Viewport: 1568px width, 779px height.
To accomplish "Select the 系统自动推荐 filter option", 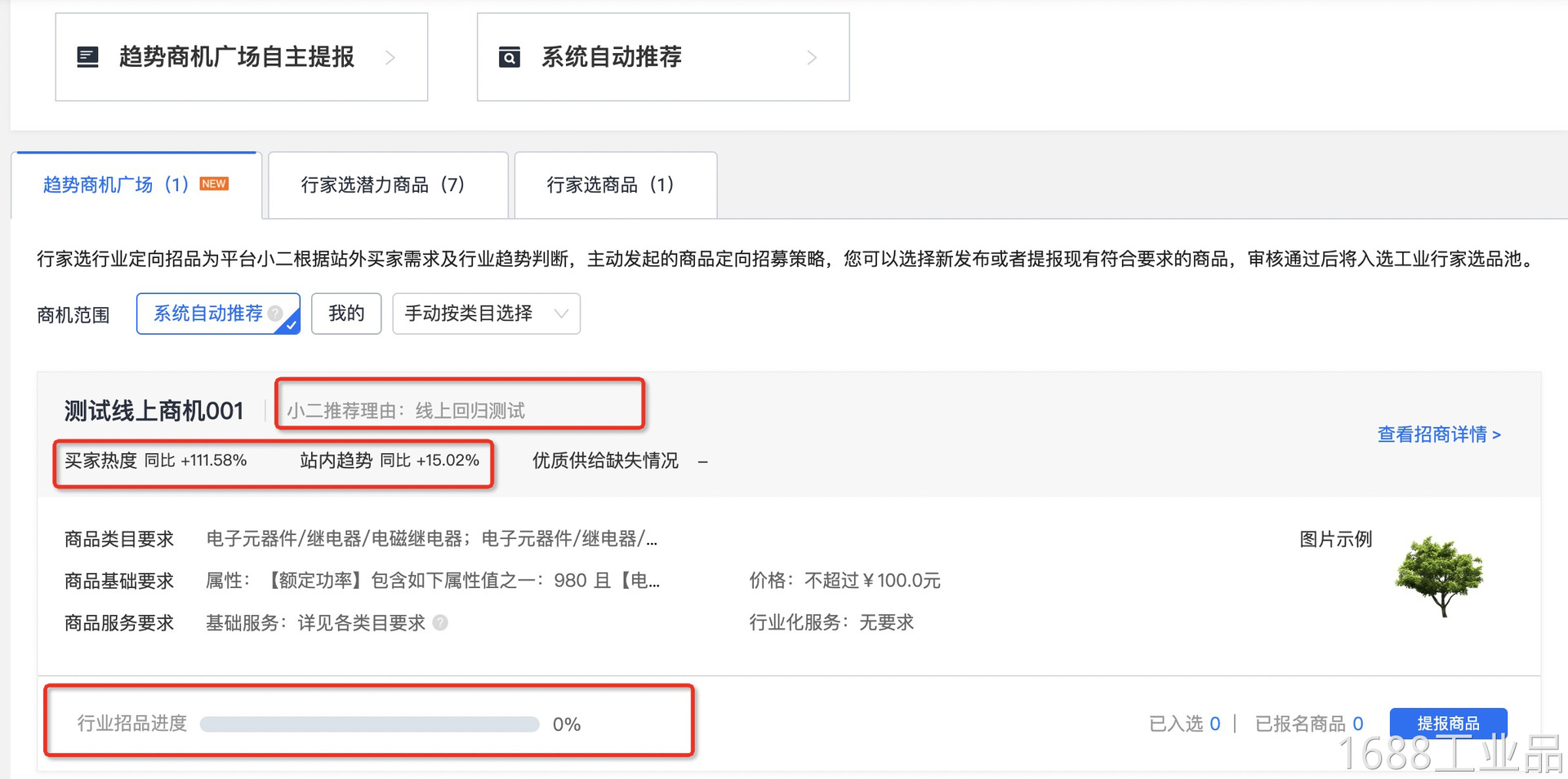I will click(x=208, y=314).
